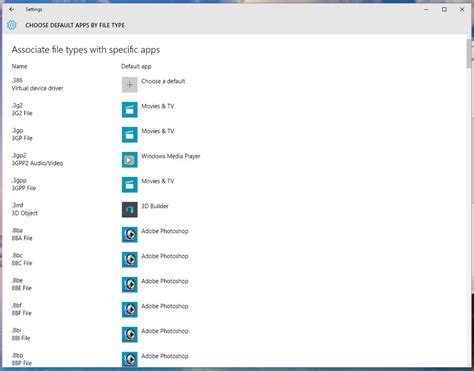
Task: Click '3GPP2 Audio/Video' description
Action: (x=37, y=163)
